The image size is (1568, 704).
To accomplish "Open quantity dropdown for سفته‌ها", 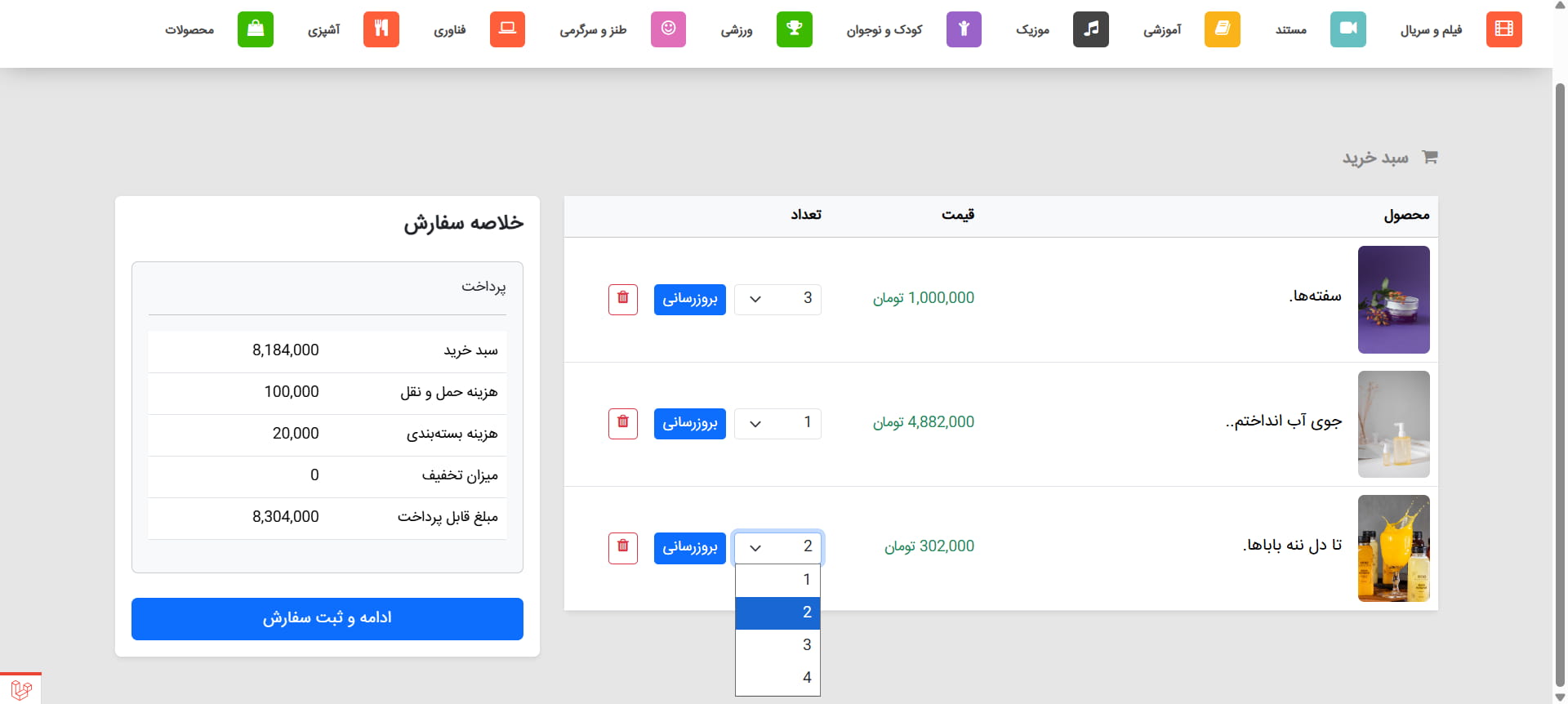I will click(x=777, y=299).
